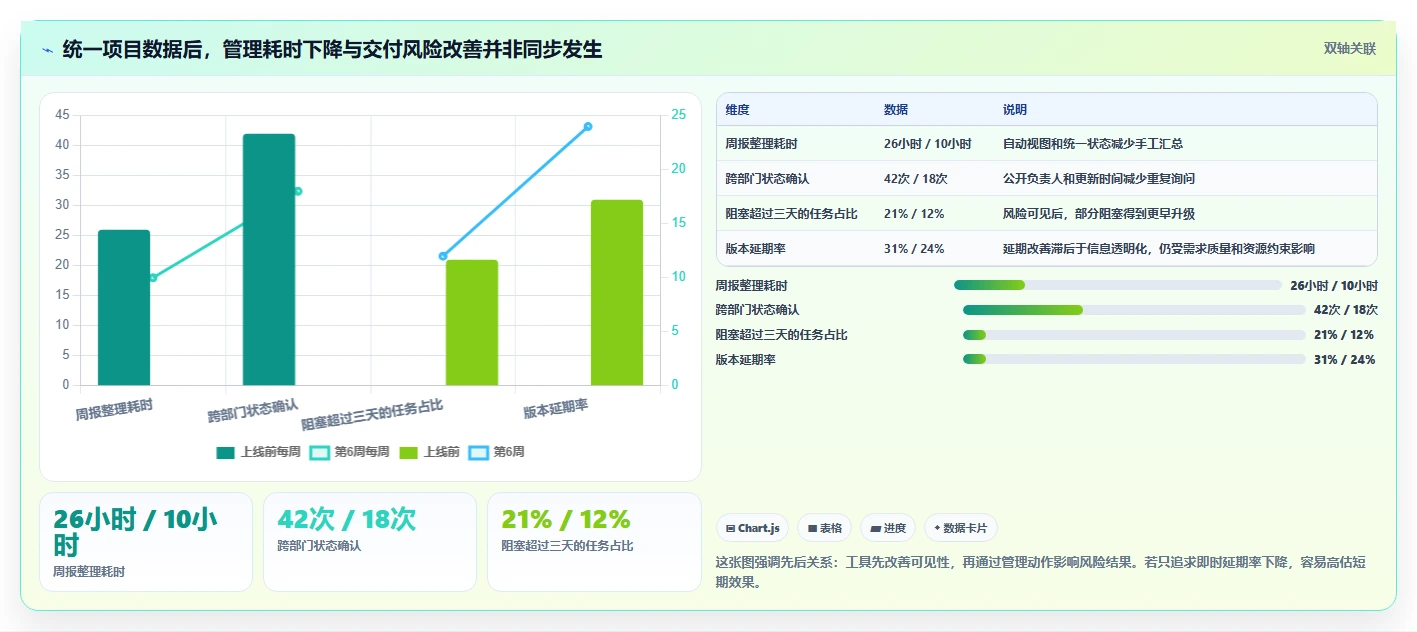Select the Chart.js chip
The width and height of the screenshot is (1417, 632).
753,528
